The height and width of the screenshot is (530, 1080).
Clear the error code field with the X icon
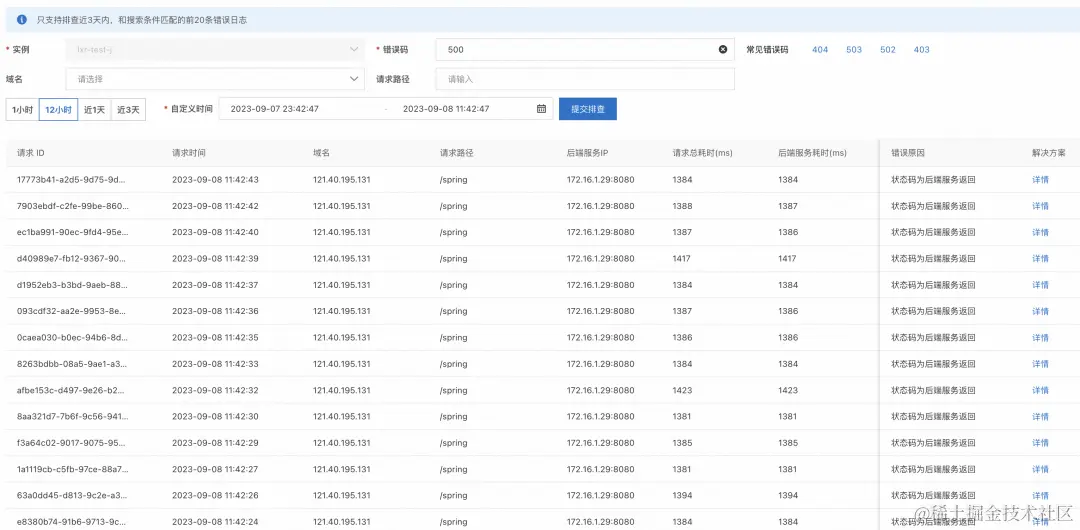click(x=723, y=50)
